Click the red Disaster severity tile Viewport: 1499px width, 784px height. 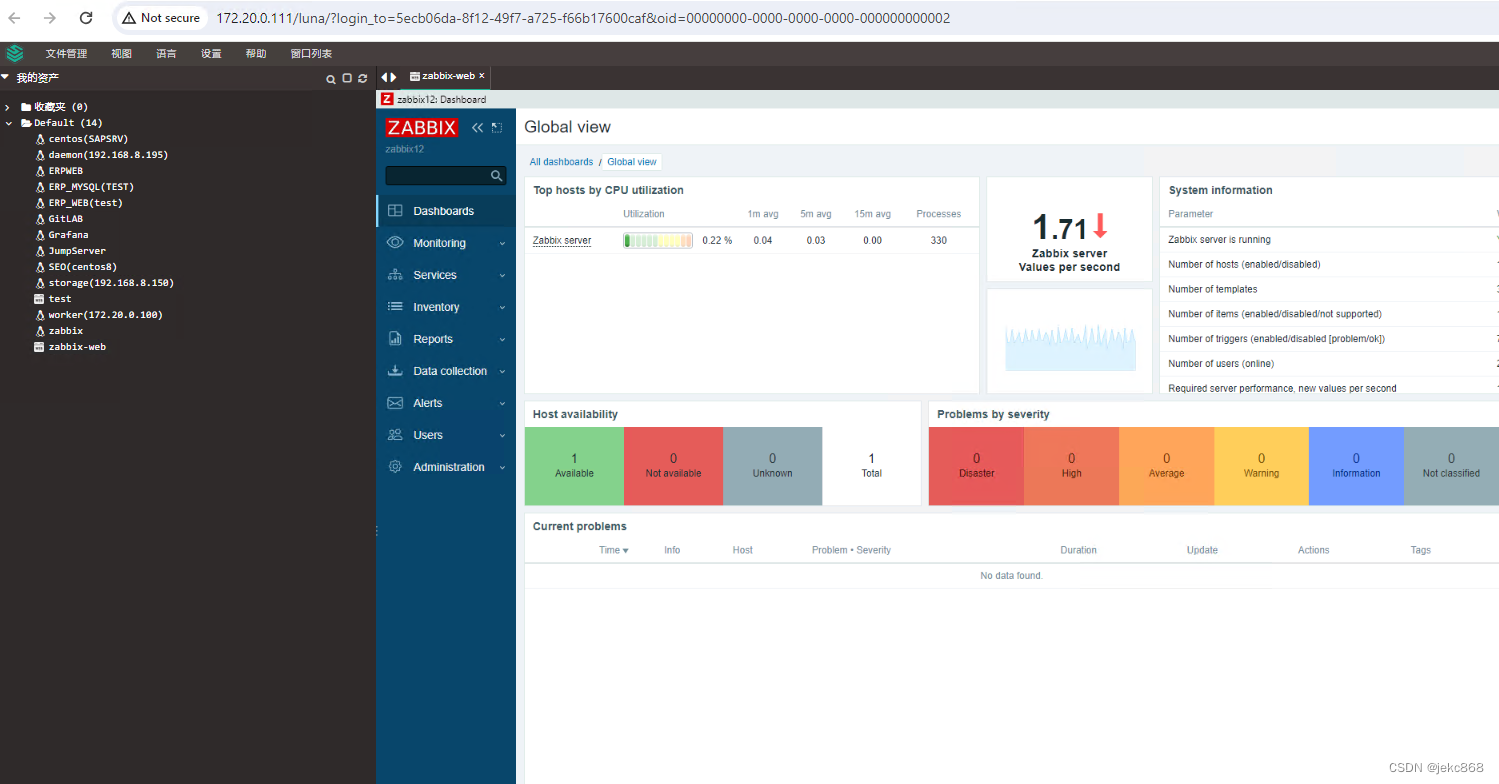click(x=976, y=466)
